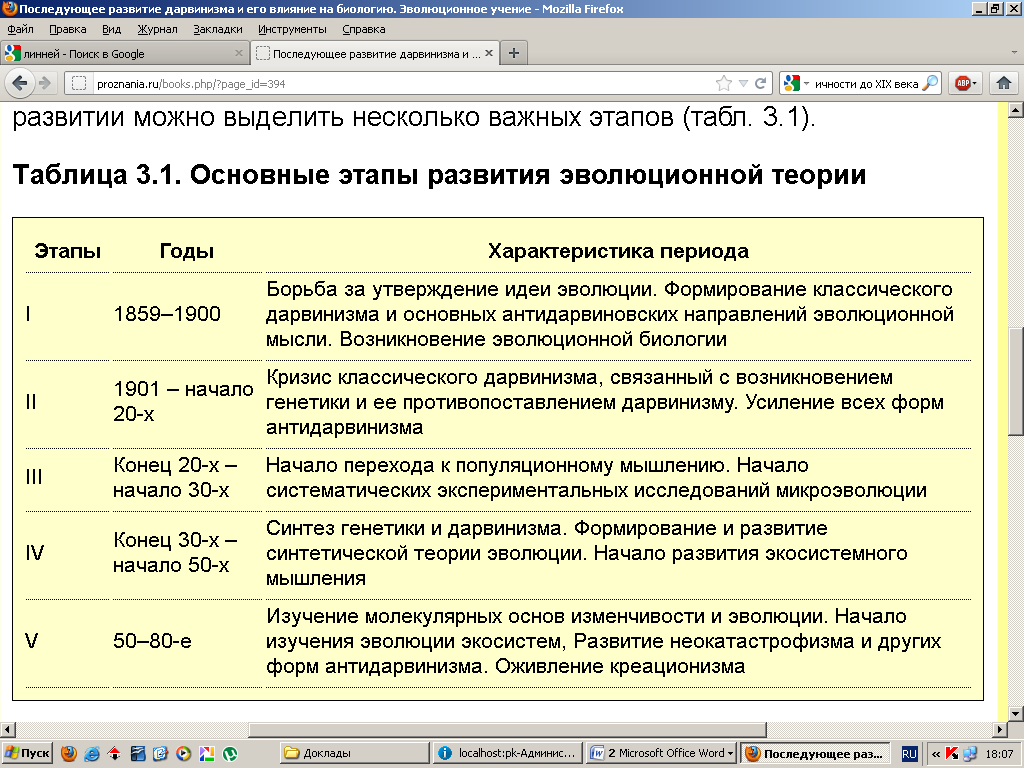Launch Picasa from the quick launch bar
Screen dimensions: 1024x768
tap(206, 754)
